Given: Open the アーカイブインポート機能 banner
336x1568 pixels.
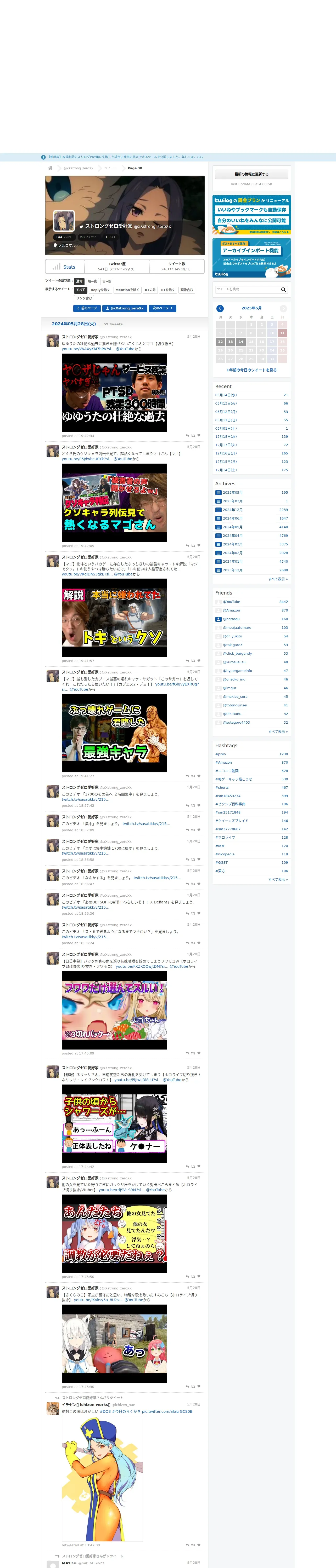Looking at the screenshot, I should tap(251, 258).
